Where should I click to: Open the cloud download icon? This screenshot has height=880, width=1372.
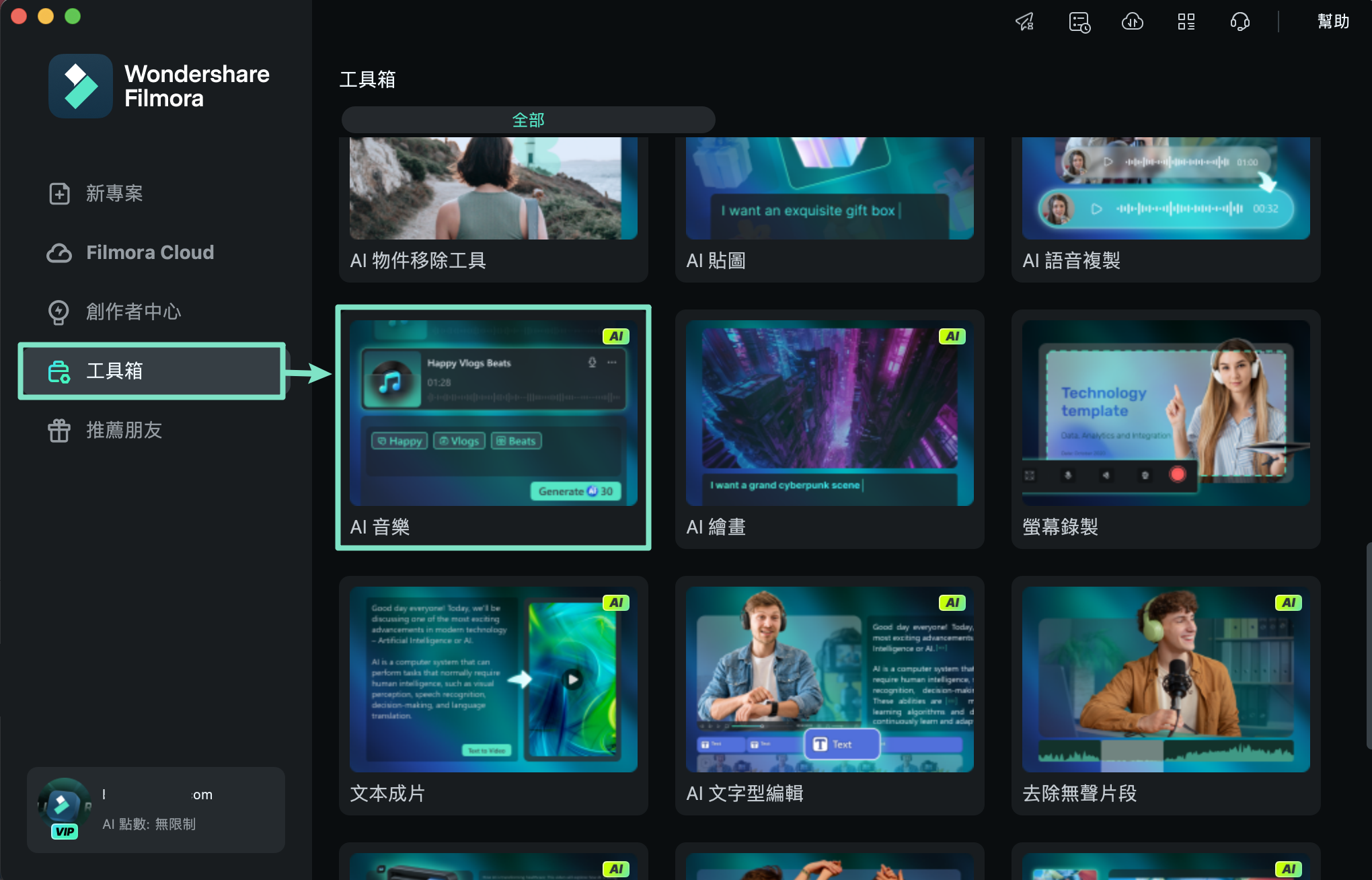1133,22
